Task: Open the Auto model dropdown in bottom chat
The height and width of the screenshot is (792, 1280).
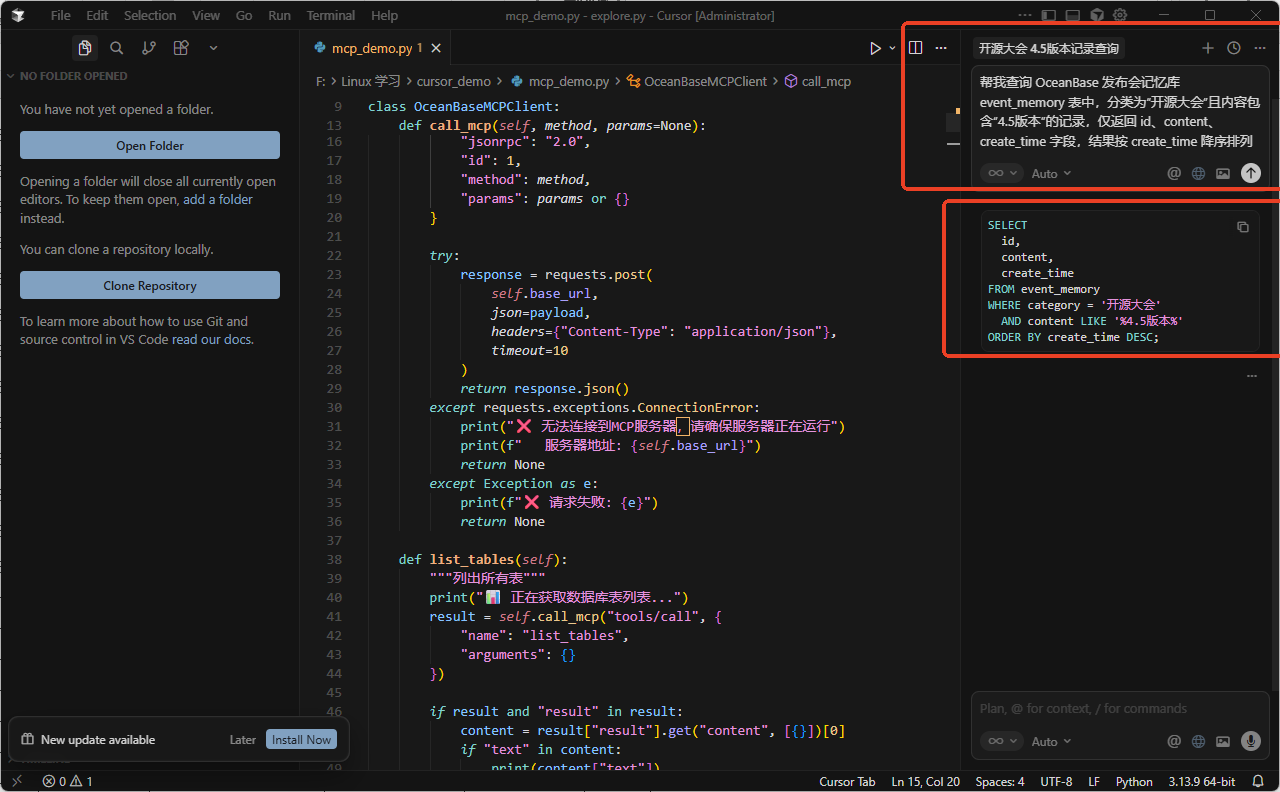Action: (1051, 741)
